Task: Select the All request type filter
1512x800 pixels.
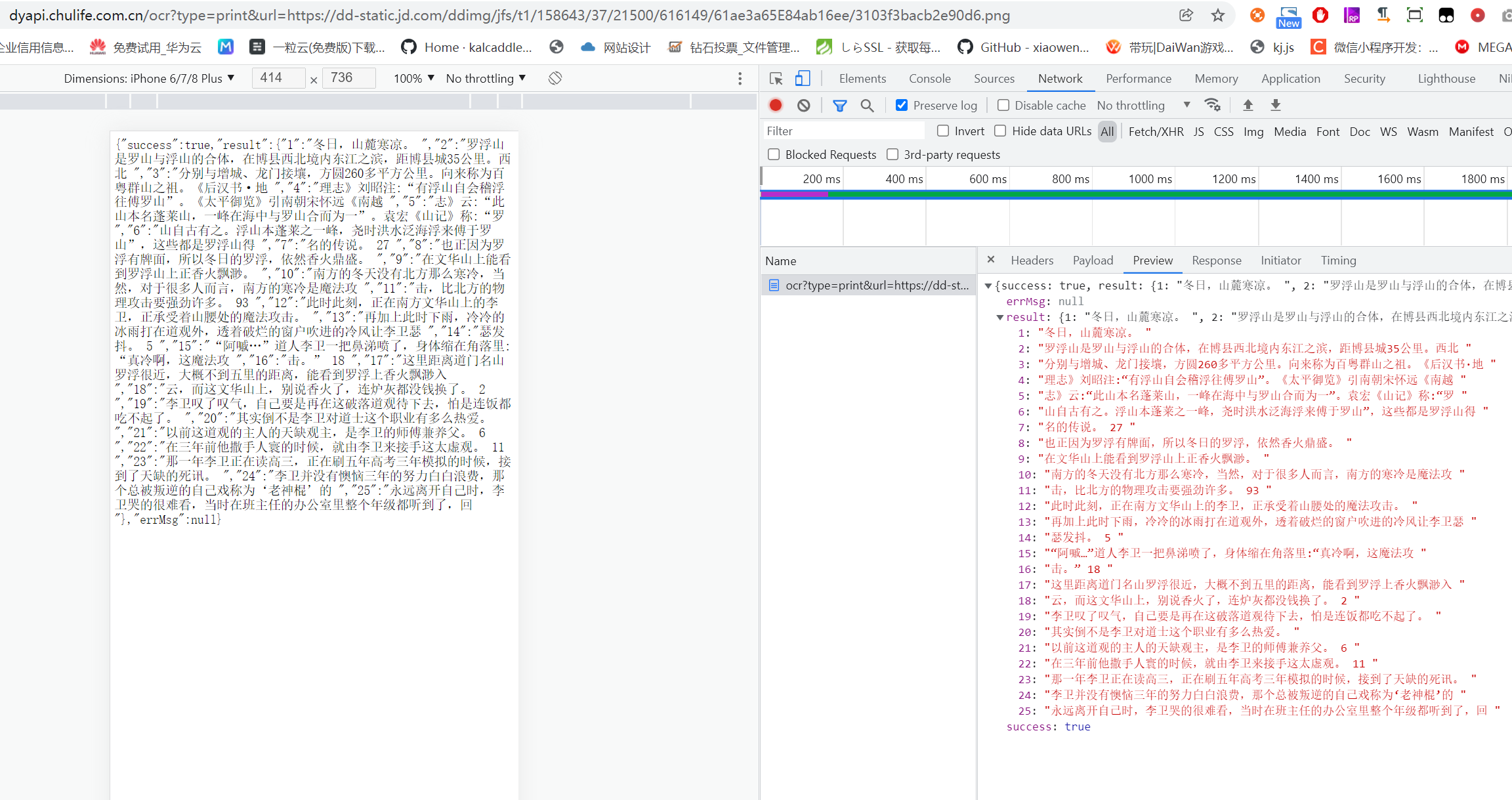Action: click(1107, 131)
